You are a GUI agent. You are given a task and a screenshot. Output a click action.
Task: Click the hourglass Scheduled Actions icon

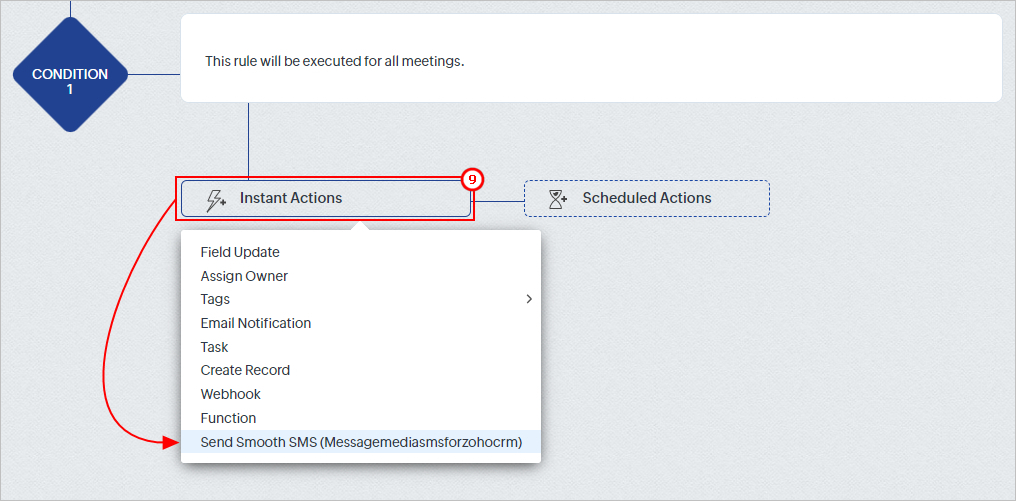pyautogui.click(x=558, y=199)
